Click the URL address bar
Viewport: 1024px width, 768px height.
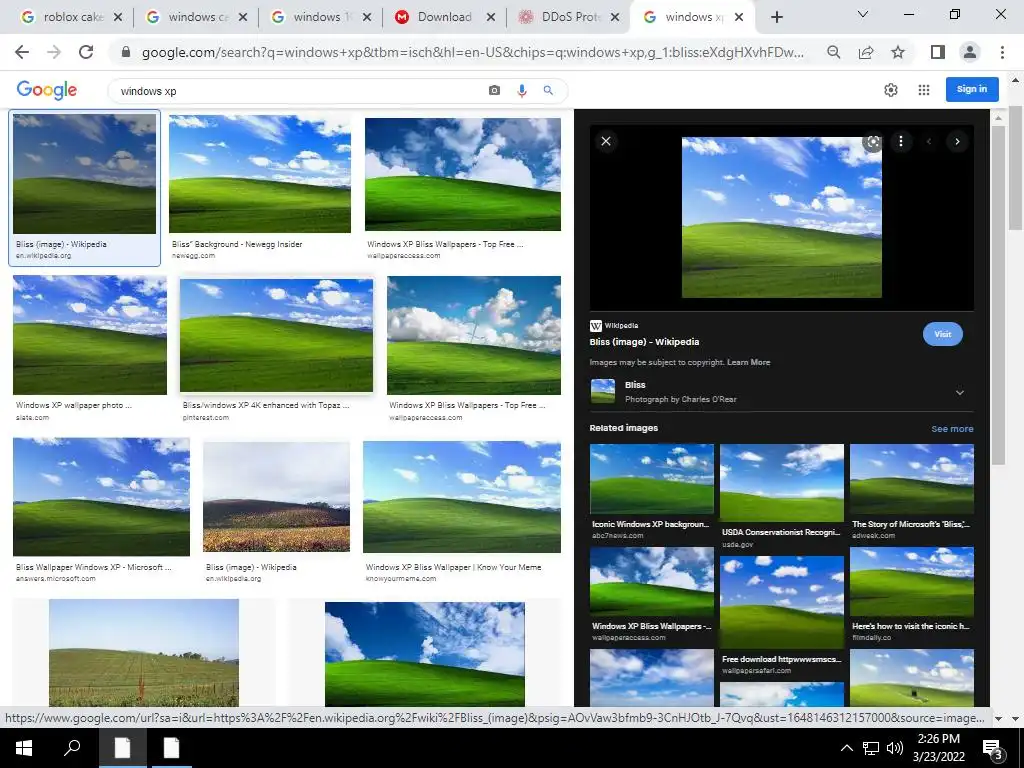point(473,52)
